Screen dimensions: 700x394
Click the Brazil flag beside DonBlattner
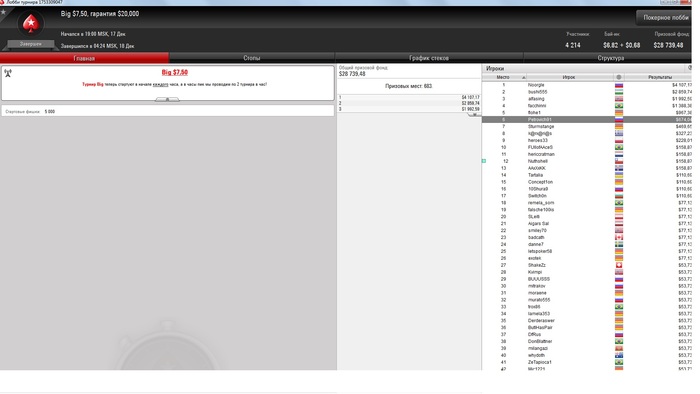click(x=619, y=341)
